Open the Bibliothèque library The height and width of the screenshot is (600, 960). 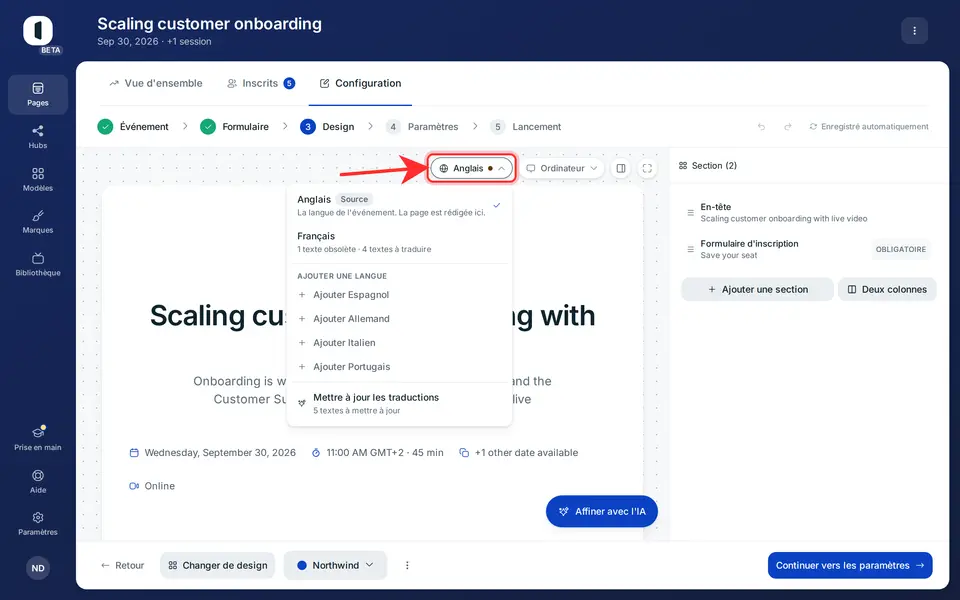pos(38,264)
